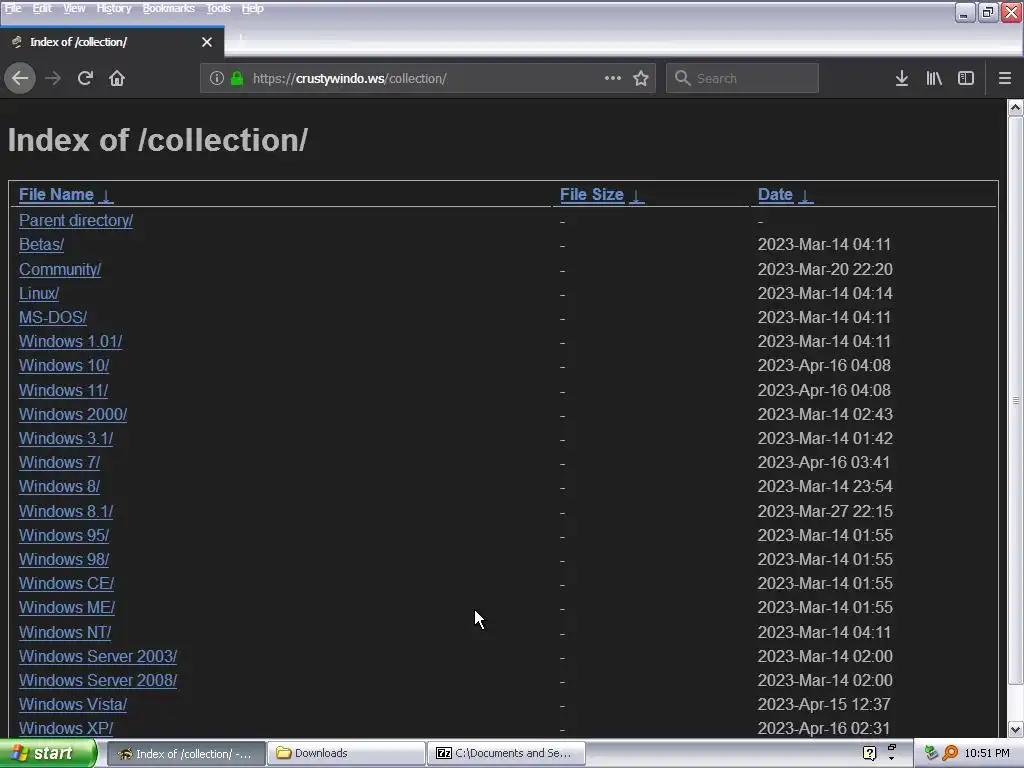
Task: Click the page scrollbar down arrow
Action: click(1016, 729)
